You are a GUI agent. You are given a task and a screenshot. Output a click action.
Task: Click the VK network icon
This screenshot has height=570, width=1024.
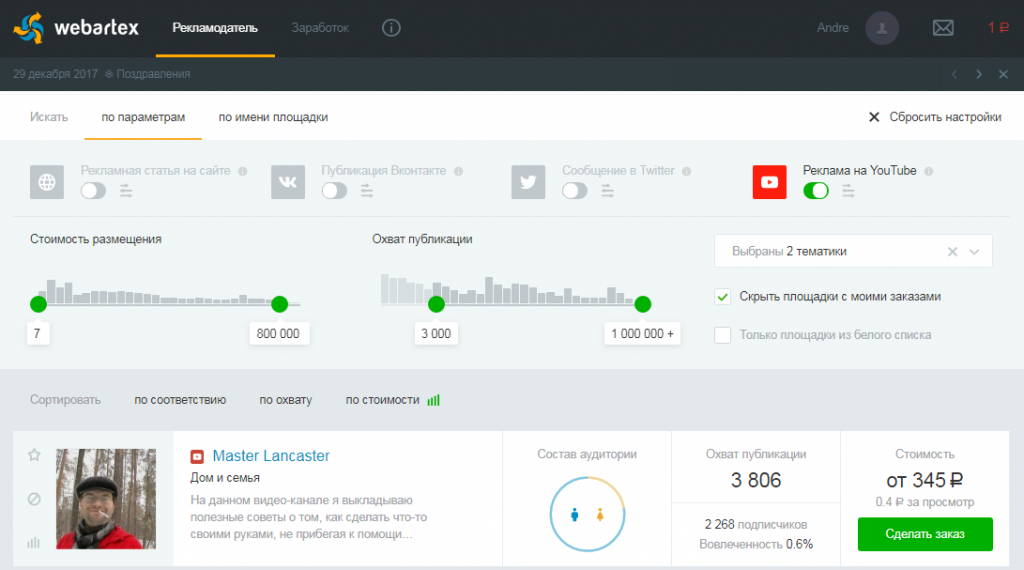(288, 182)
